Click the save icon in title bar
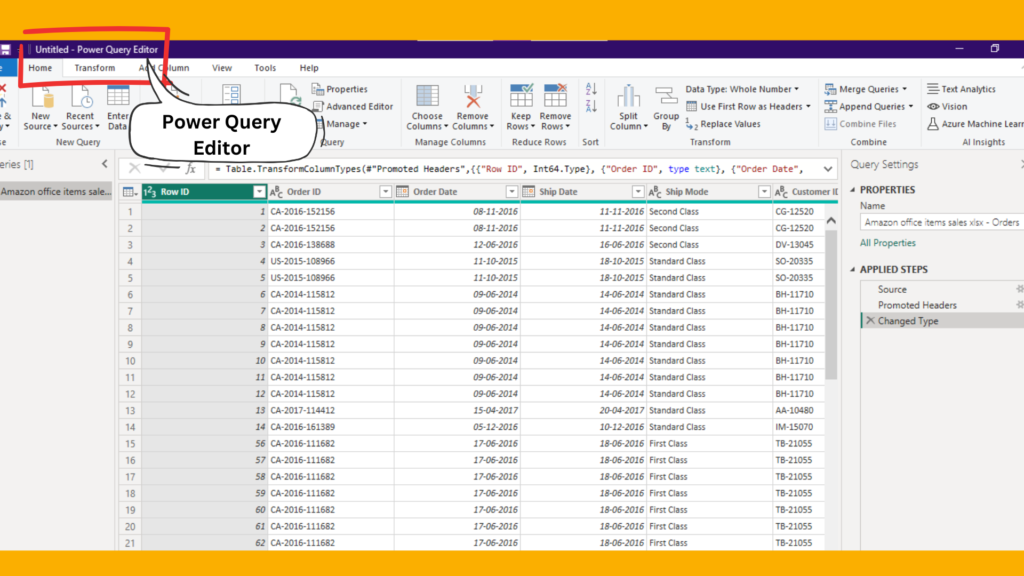Image resolution: width=1024 pixels, height=576 pixels. point(5,50)
